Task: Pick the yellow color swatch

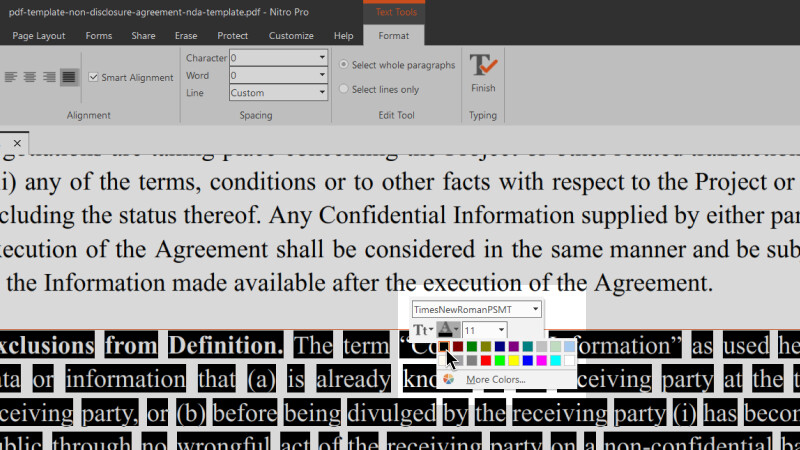Action: point(514,360)
